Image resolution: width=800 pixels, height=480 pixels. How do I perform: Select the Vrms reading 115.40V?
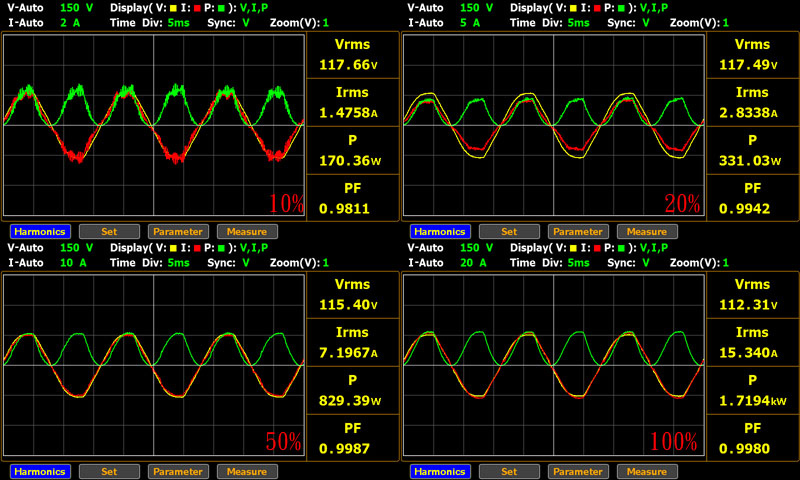(348, 305)
